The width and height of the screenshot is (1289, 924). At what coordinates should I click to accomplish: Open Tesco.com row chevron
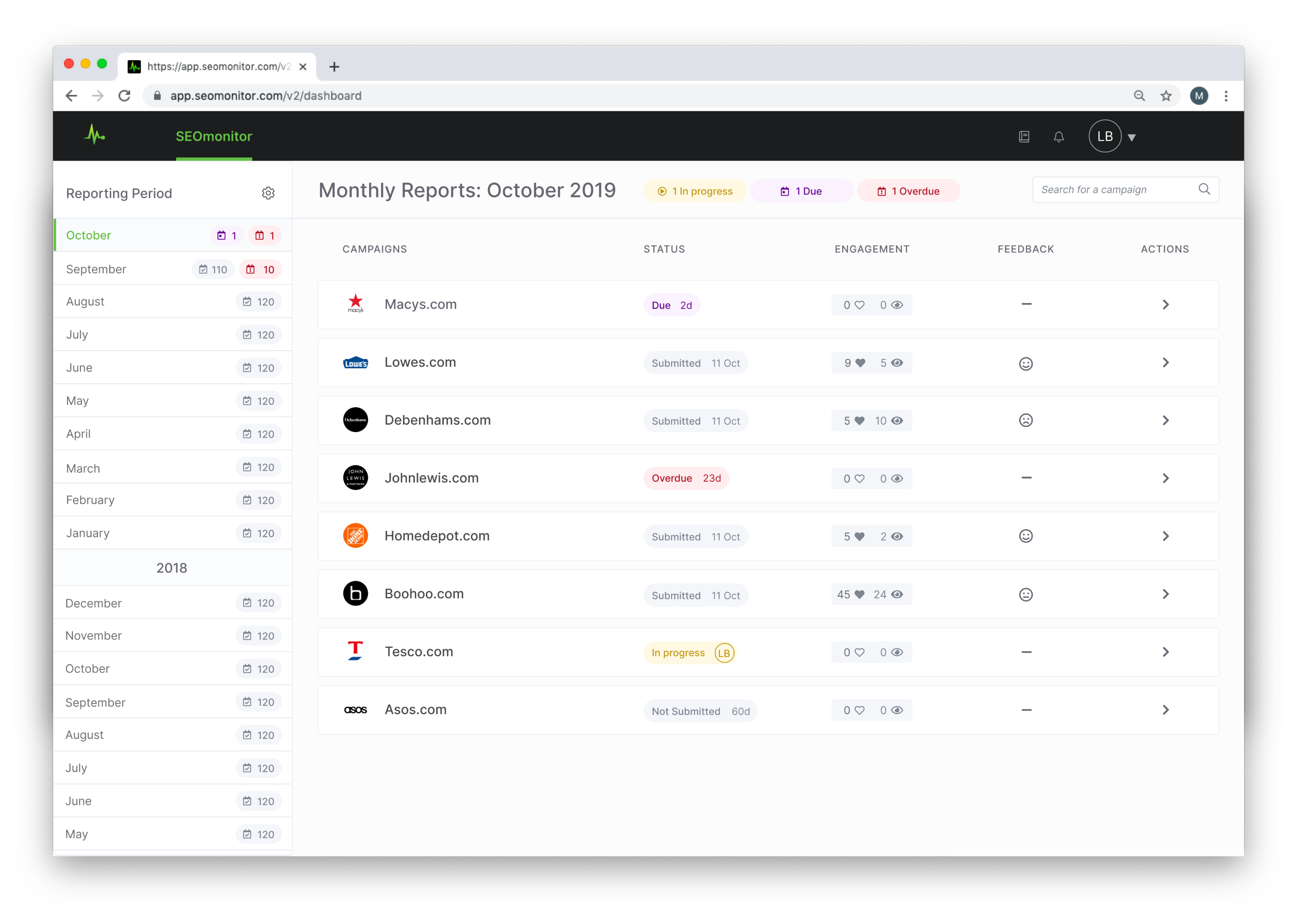pos(1165,652)
